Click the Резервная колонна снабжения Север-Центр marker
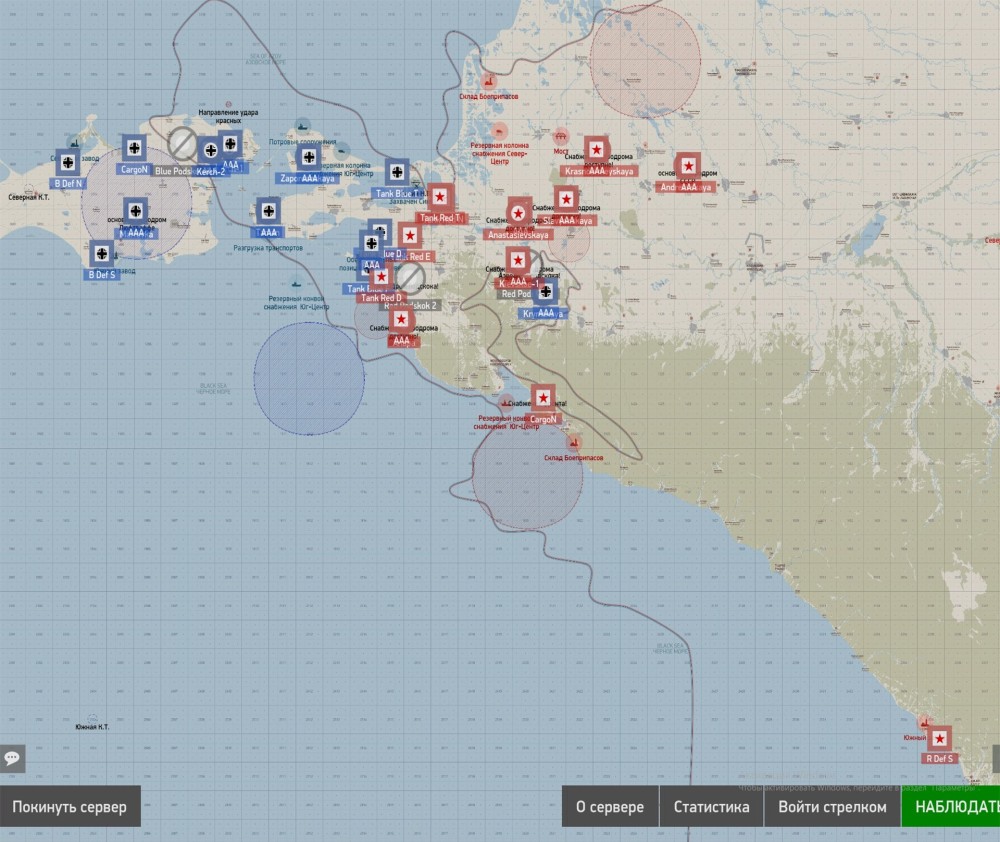Viewport: 1000px width, 842px height. 499,131
